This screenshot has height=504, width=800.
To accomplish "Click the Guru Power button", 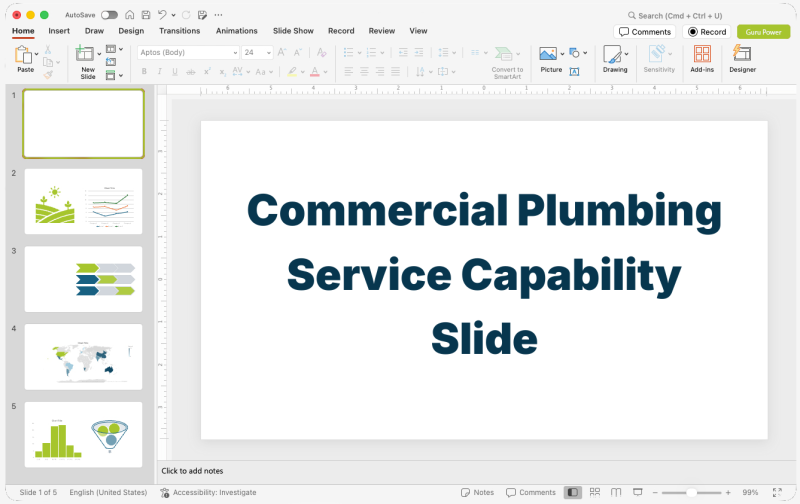I will (763, 32).
